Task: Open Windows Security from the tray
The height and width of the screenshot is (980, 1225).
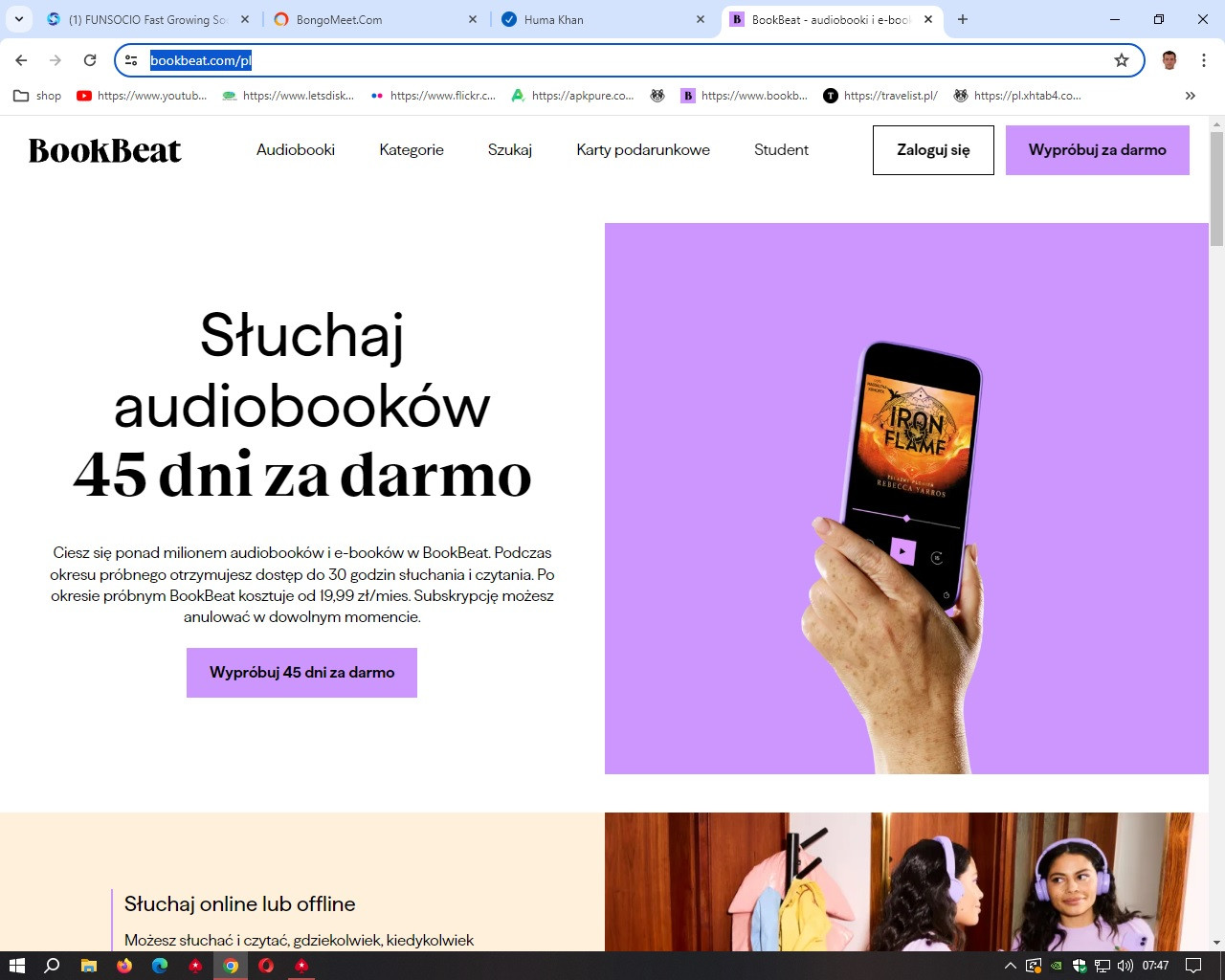Action: [1079, 965]
